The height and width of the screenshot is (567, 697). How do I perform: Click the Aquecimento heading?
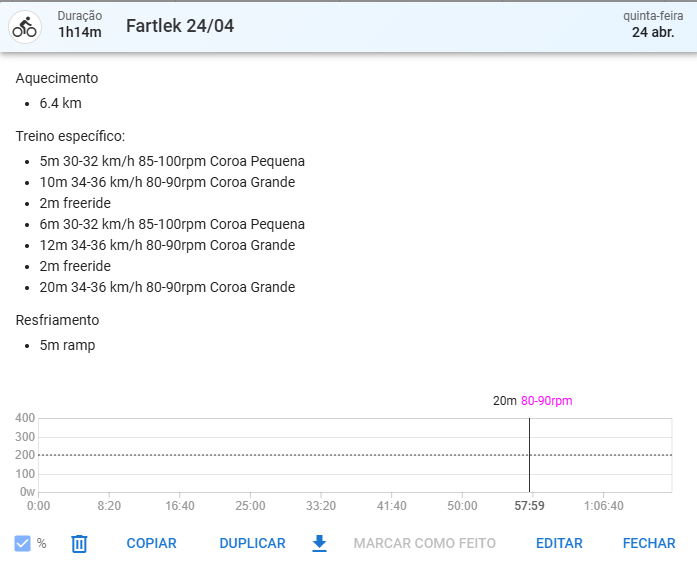coord(57,78)
